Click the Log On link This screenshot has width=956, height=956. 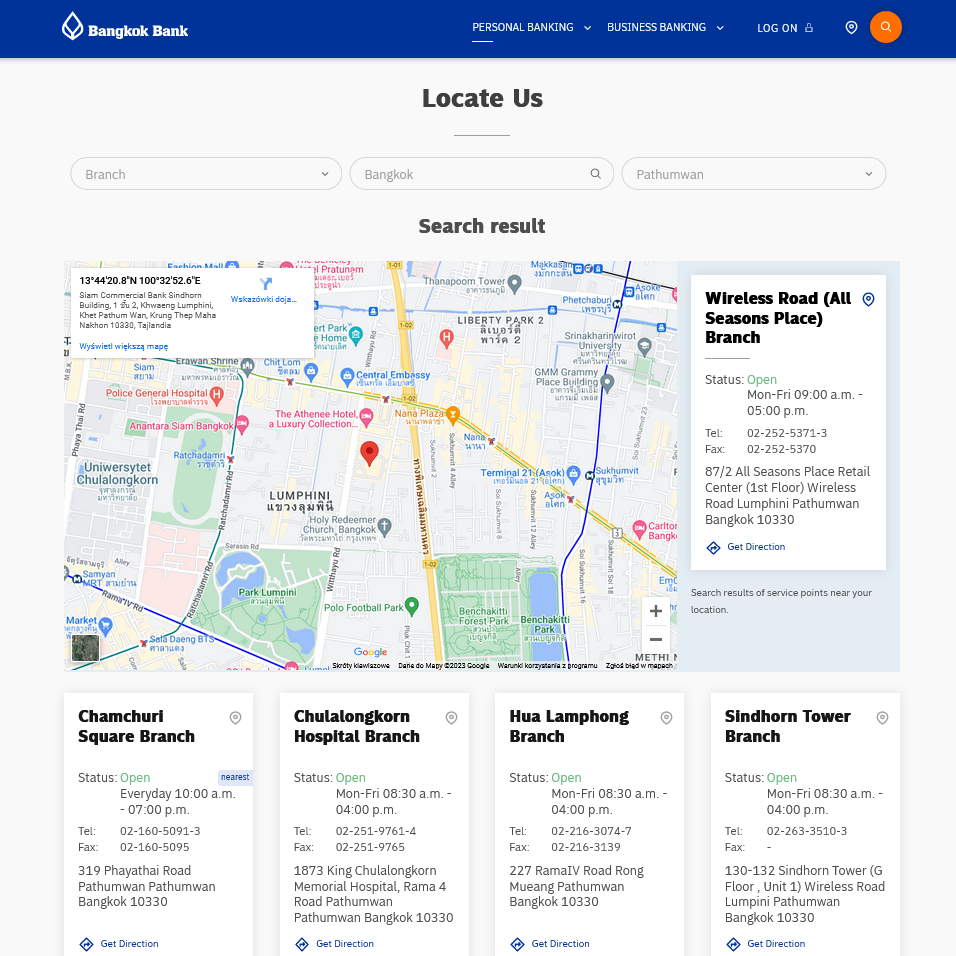[784, 28]
